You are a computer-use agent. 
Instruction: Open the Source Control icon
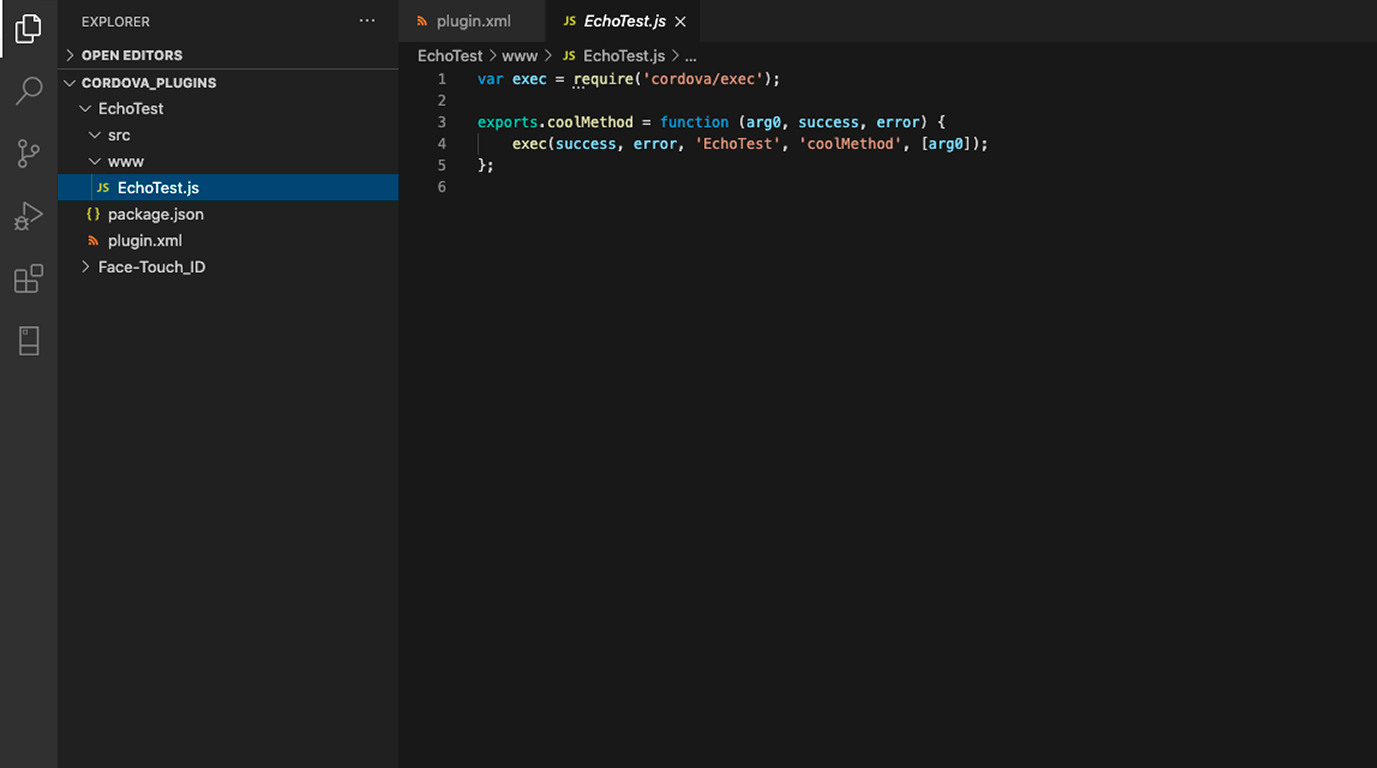[28, 153]
